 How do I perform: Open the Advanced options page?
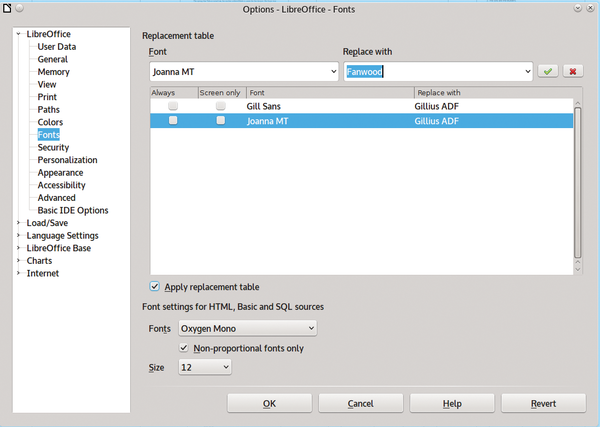(56, 198)
